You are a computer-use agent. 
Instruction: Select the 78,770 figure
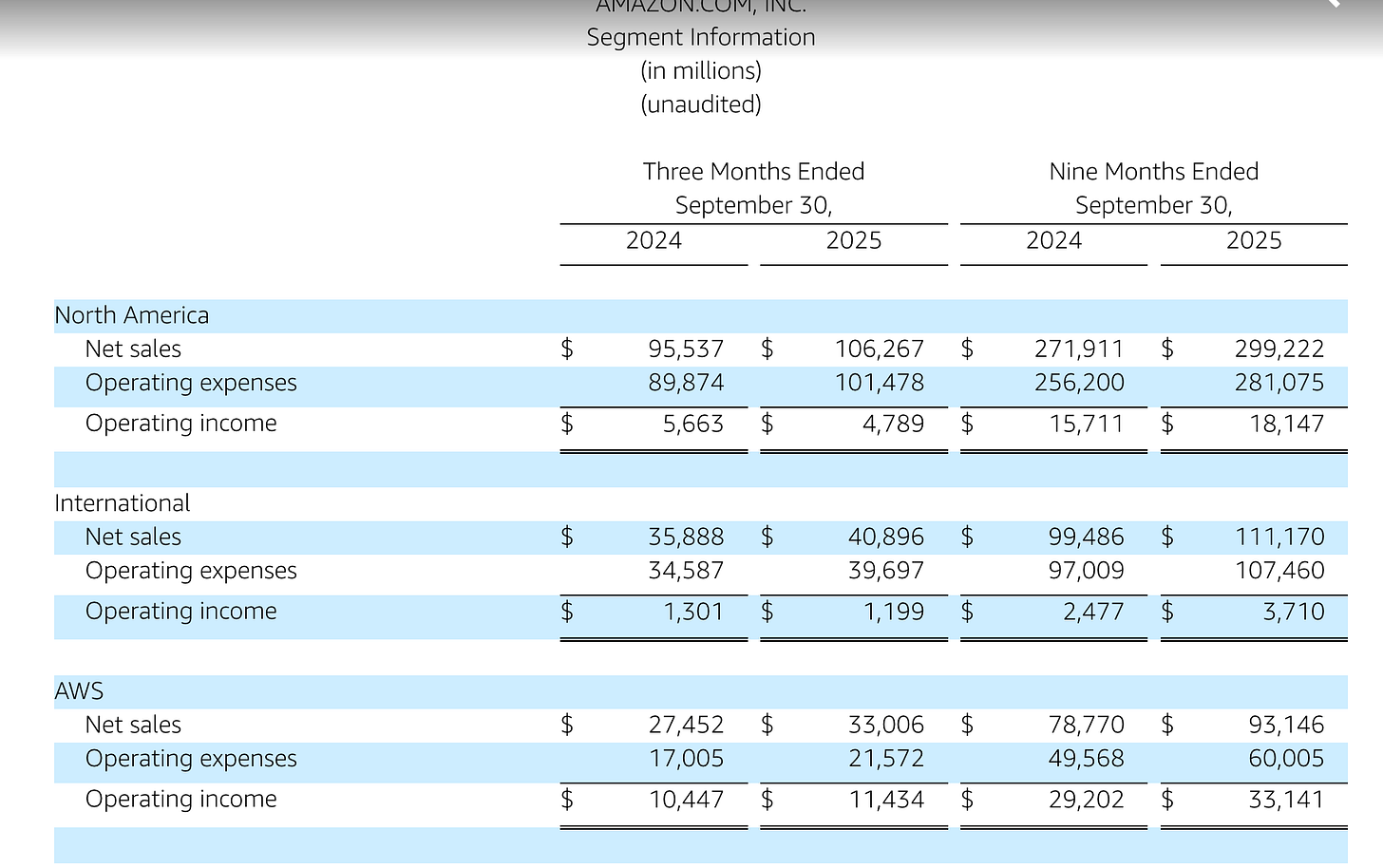point(1087,726)
